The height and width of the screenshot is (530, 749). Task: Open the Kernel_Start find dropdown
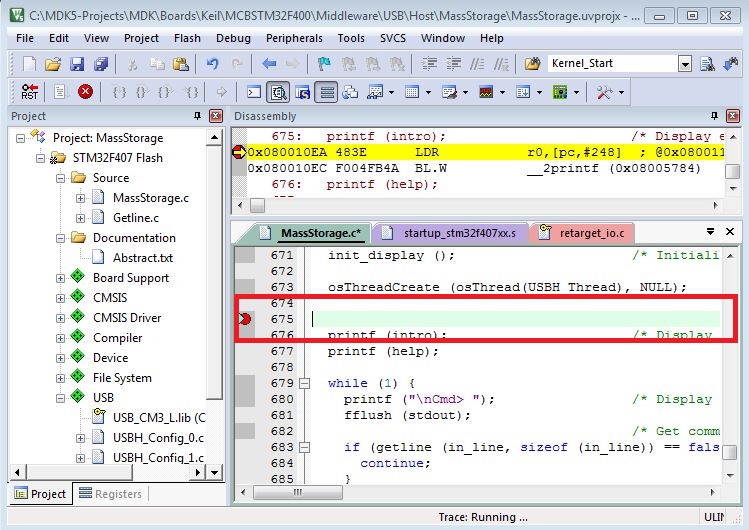pos(685,64)
